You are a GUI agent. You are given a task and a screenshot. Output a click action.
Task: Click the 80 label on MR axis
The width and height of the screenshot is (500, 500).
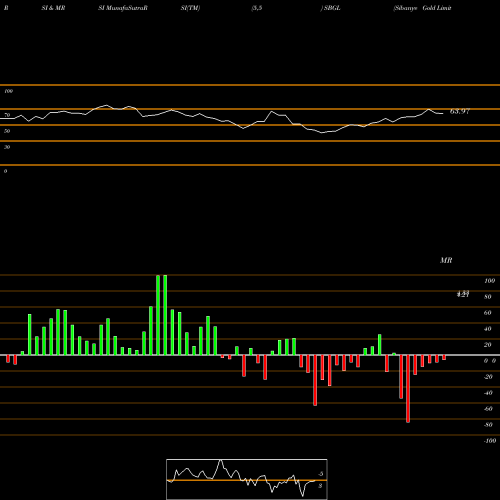(488, 297)
